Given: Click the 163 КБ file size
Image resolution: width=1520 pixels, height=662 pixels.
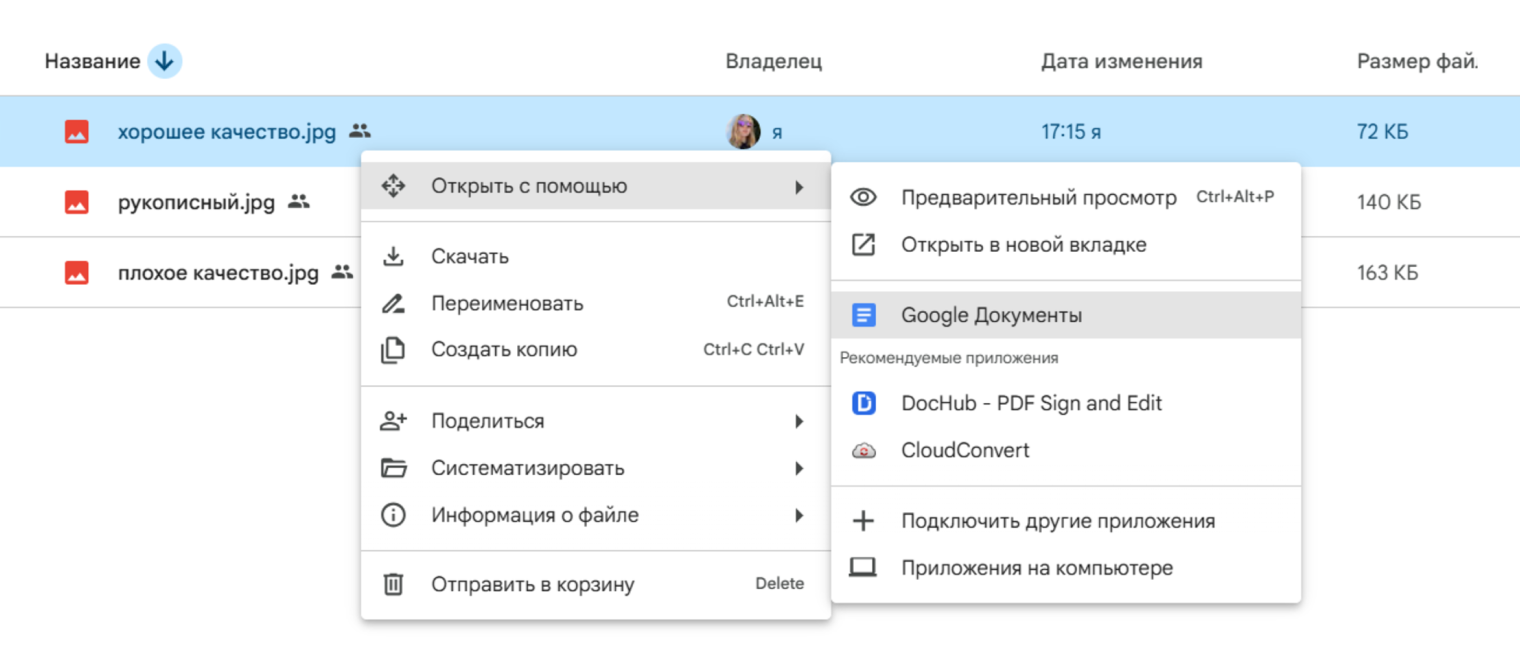Looking at the screenshot, I should pyautogui.click(x=1388, y=272).
